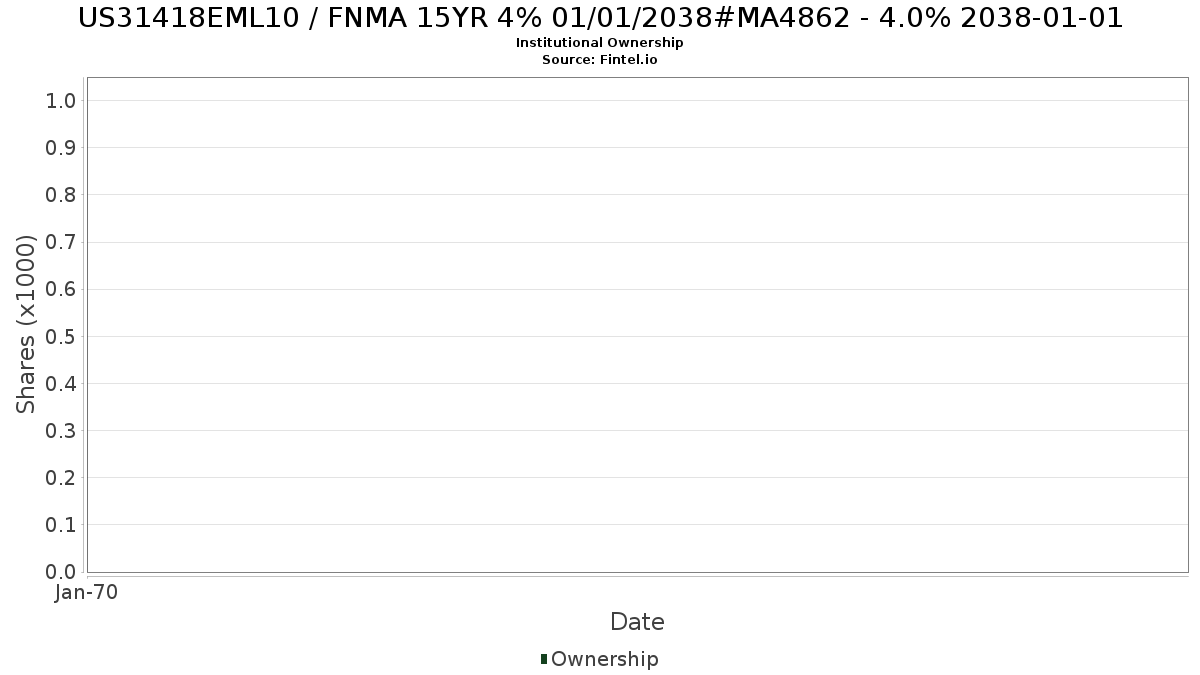Click the 0.8 y-axis tick label
The width and height of the screenshot is (1200, 675).
(x=61, y=194)
